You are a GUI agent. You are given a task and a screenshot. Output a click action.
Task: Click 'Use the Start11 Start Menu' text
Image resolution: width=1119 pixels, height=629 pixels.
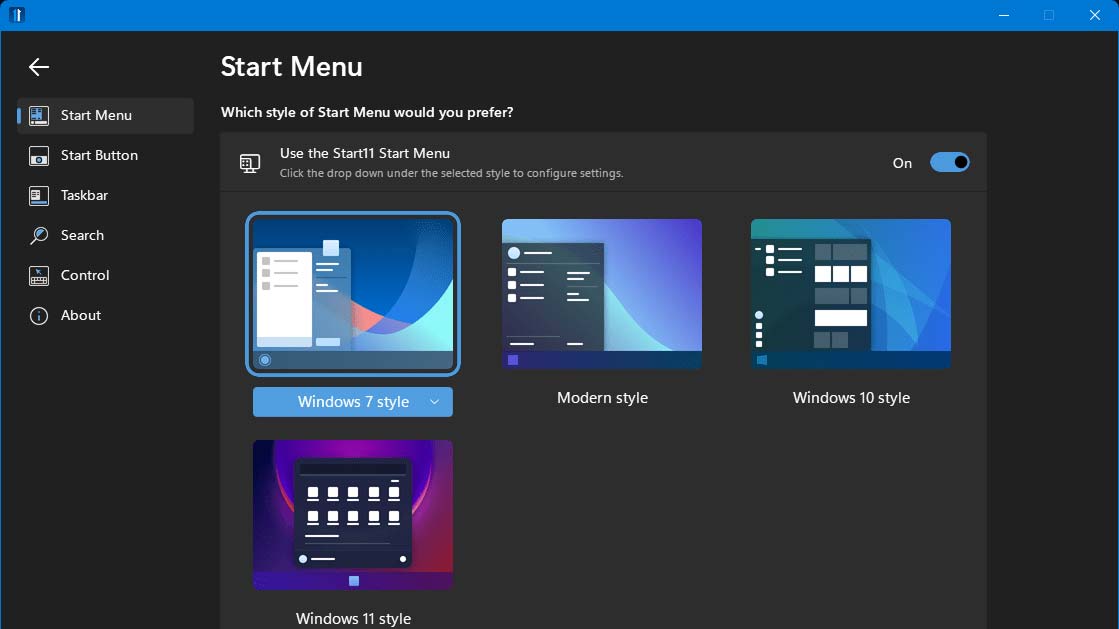tap(365, 154)
